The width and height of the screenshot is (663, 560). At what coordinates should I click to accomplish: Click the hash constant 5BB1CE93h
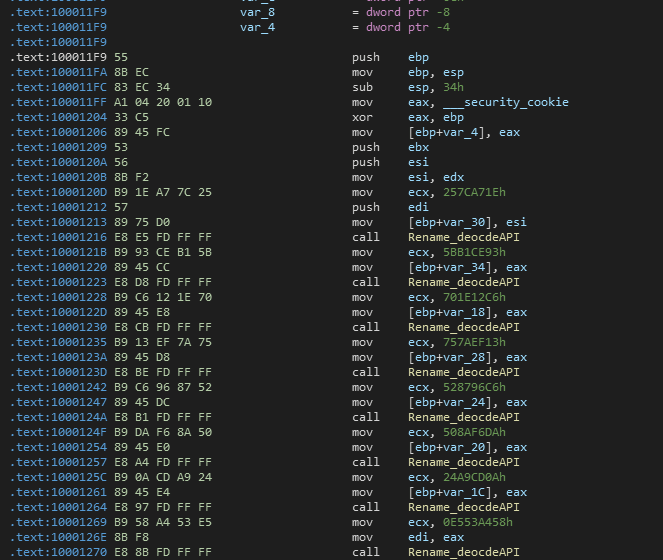(x=474, y=253)
